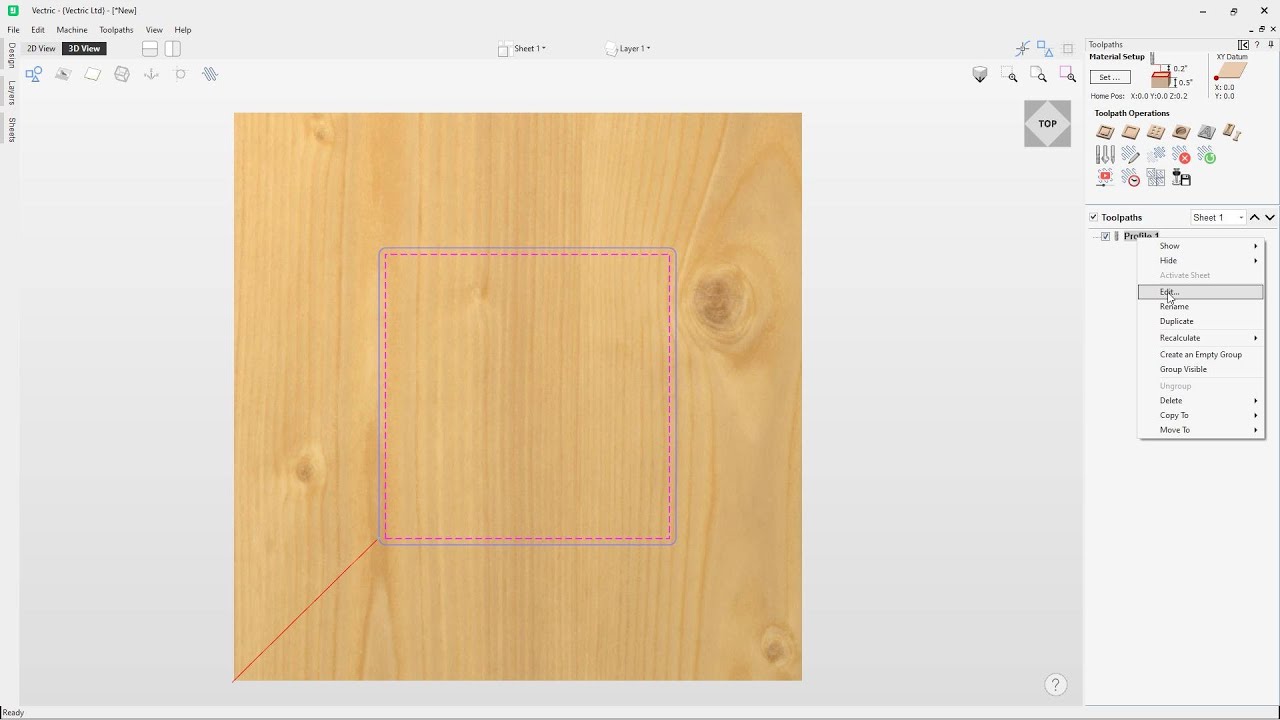Select Create an Empty Group
Screen dimensions: 1280x720
click(1201, 354)
